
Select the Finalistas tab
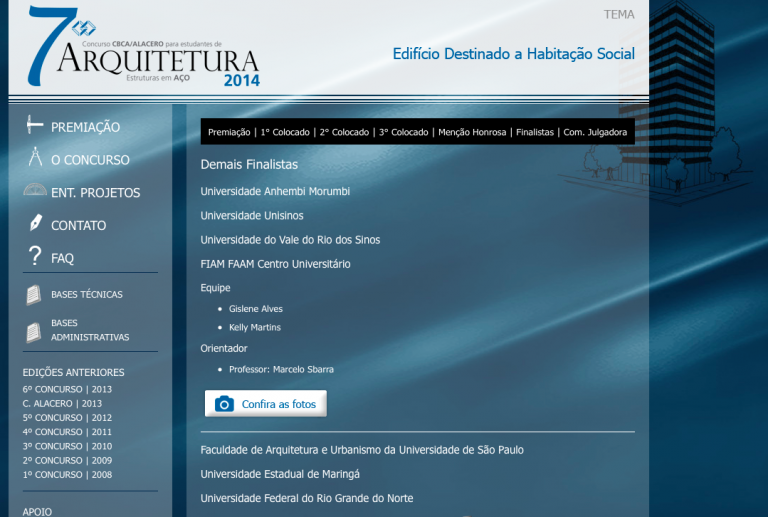[x=535, y=132]
